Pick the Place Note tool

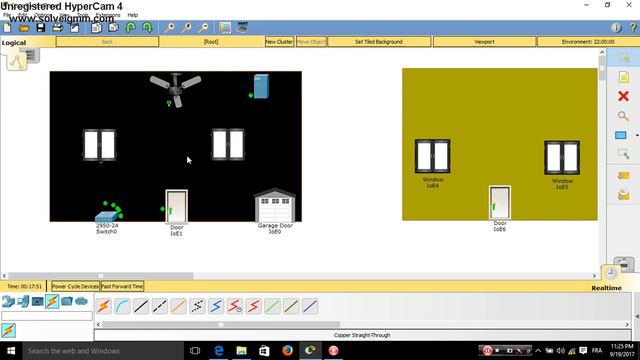tap(623, 77)
